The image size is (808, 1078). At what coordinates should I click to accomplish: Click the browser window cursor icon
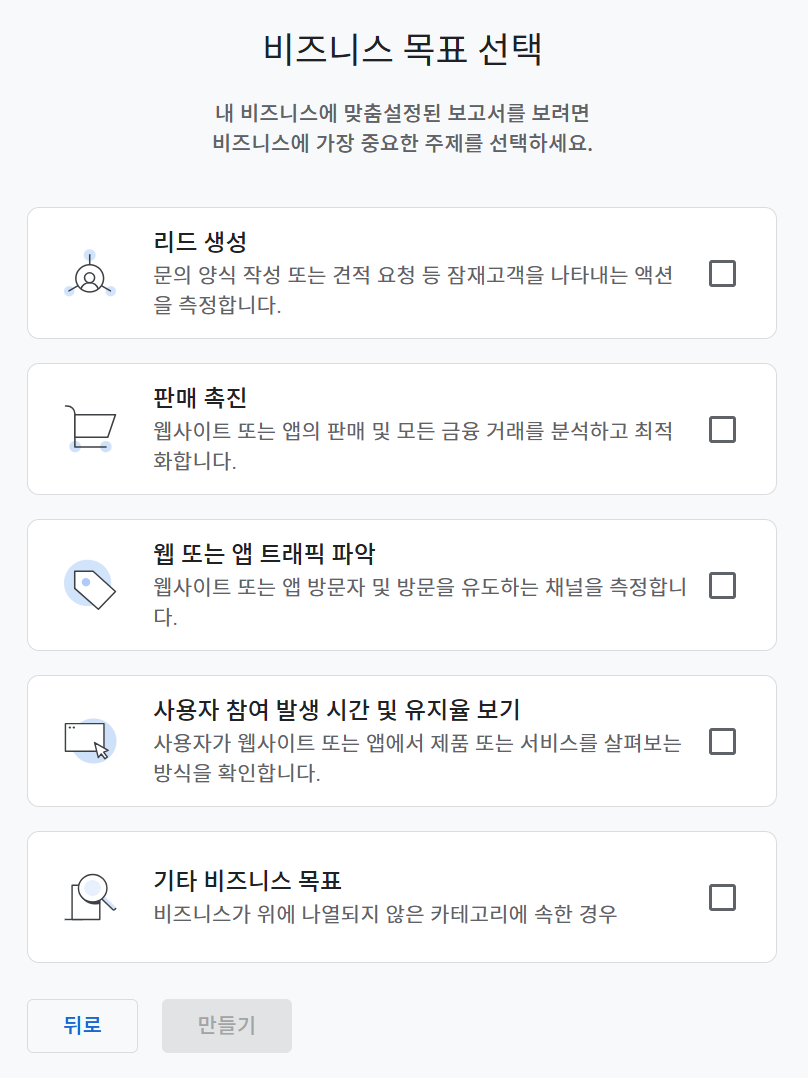pos(90,741)
